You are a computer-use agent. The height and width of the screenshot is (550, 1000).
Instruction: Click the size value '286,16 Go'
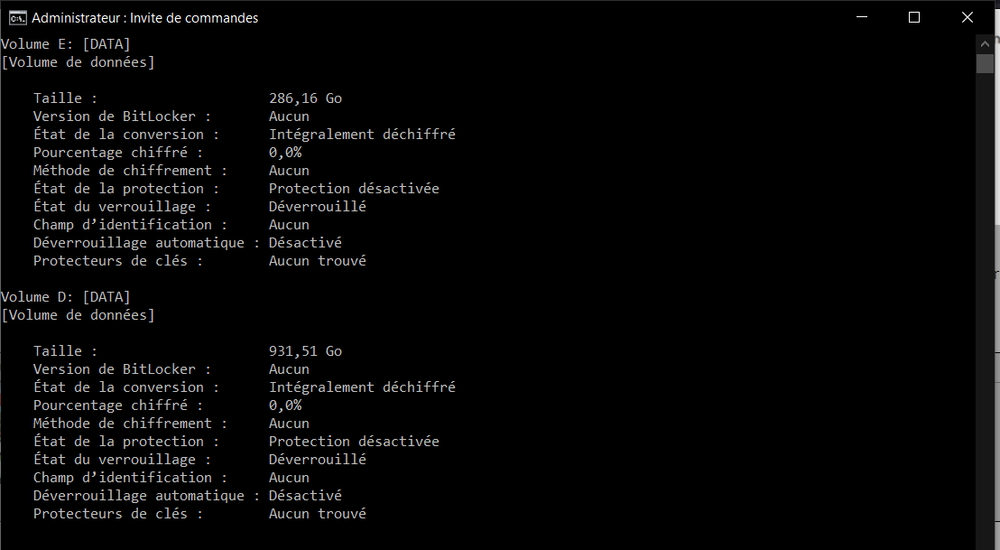coord(305,98)
